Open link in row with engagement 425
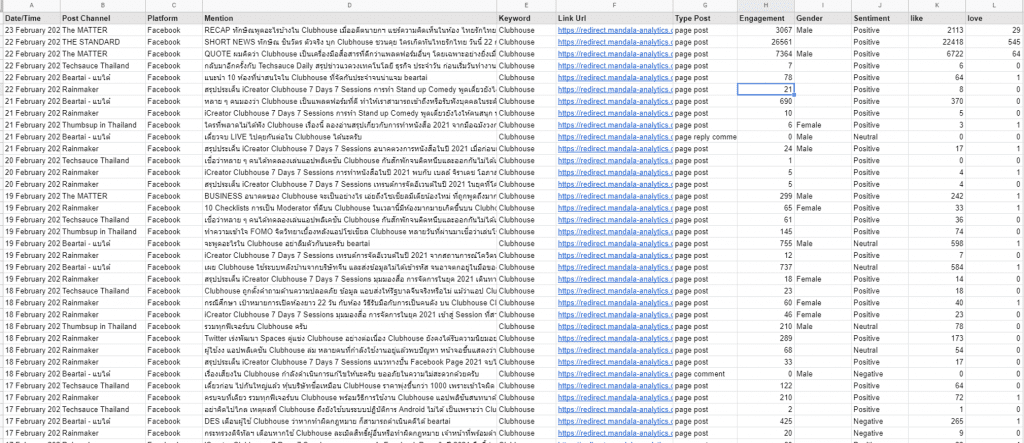1024x443 pixels. coord(614,421)
